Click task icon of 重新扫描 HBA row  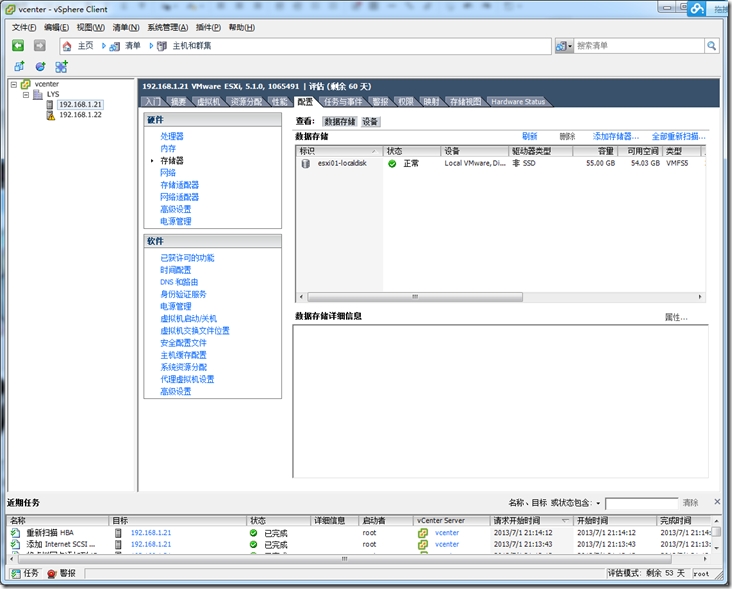coord(15,533)
